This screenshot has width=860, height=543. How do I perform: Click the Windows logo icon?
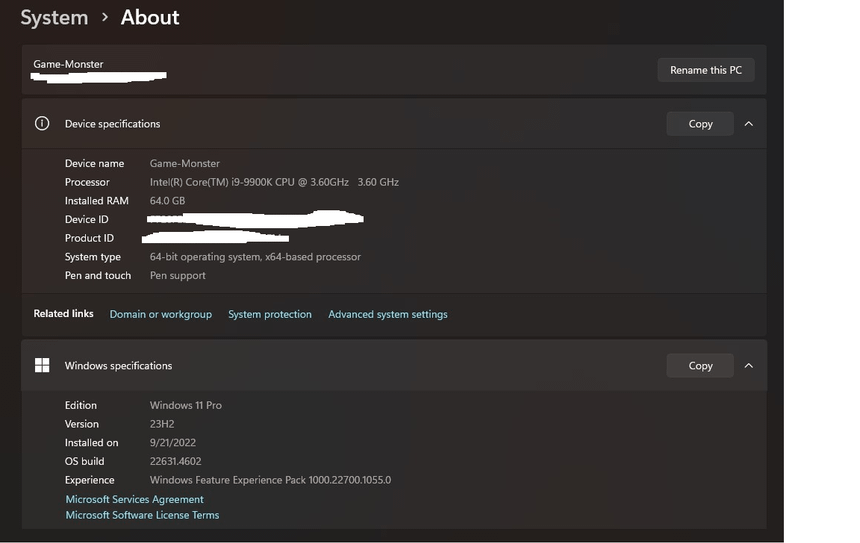point(42,366)
